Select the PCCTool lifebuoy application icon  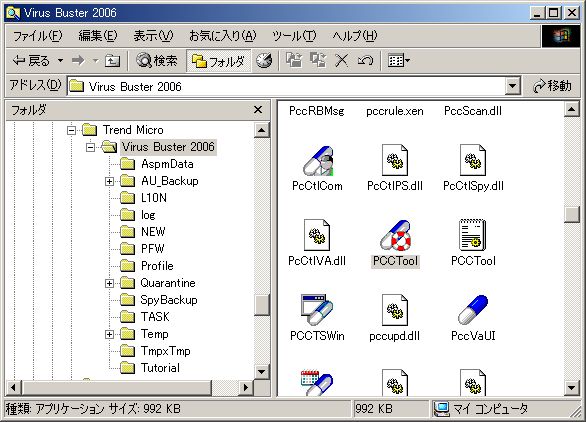point(395,235)
